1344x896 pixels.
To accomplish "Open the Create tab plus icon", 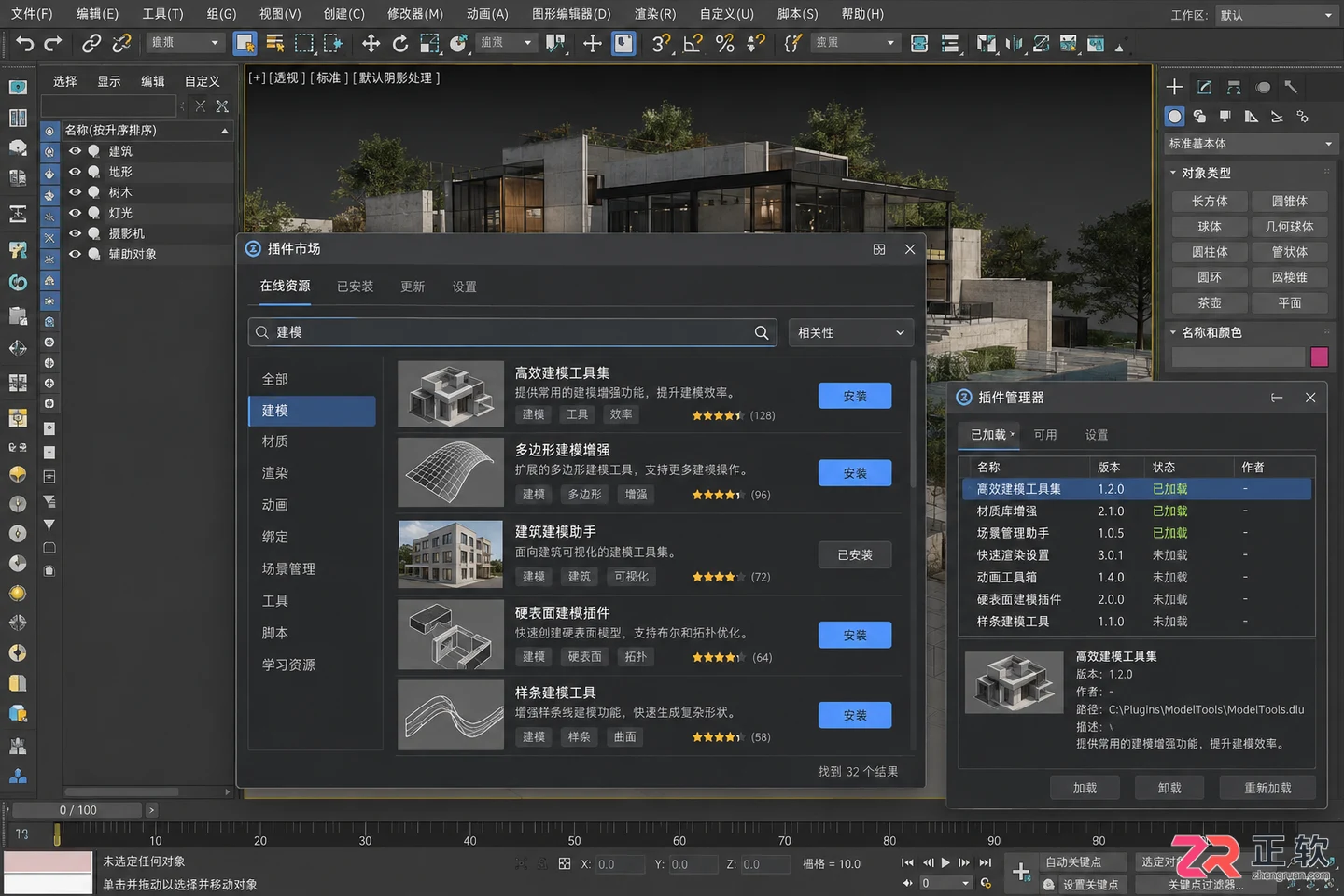I will pos(1174,87).
